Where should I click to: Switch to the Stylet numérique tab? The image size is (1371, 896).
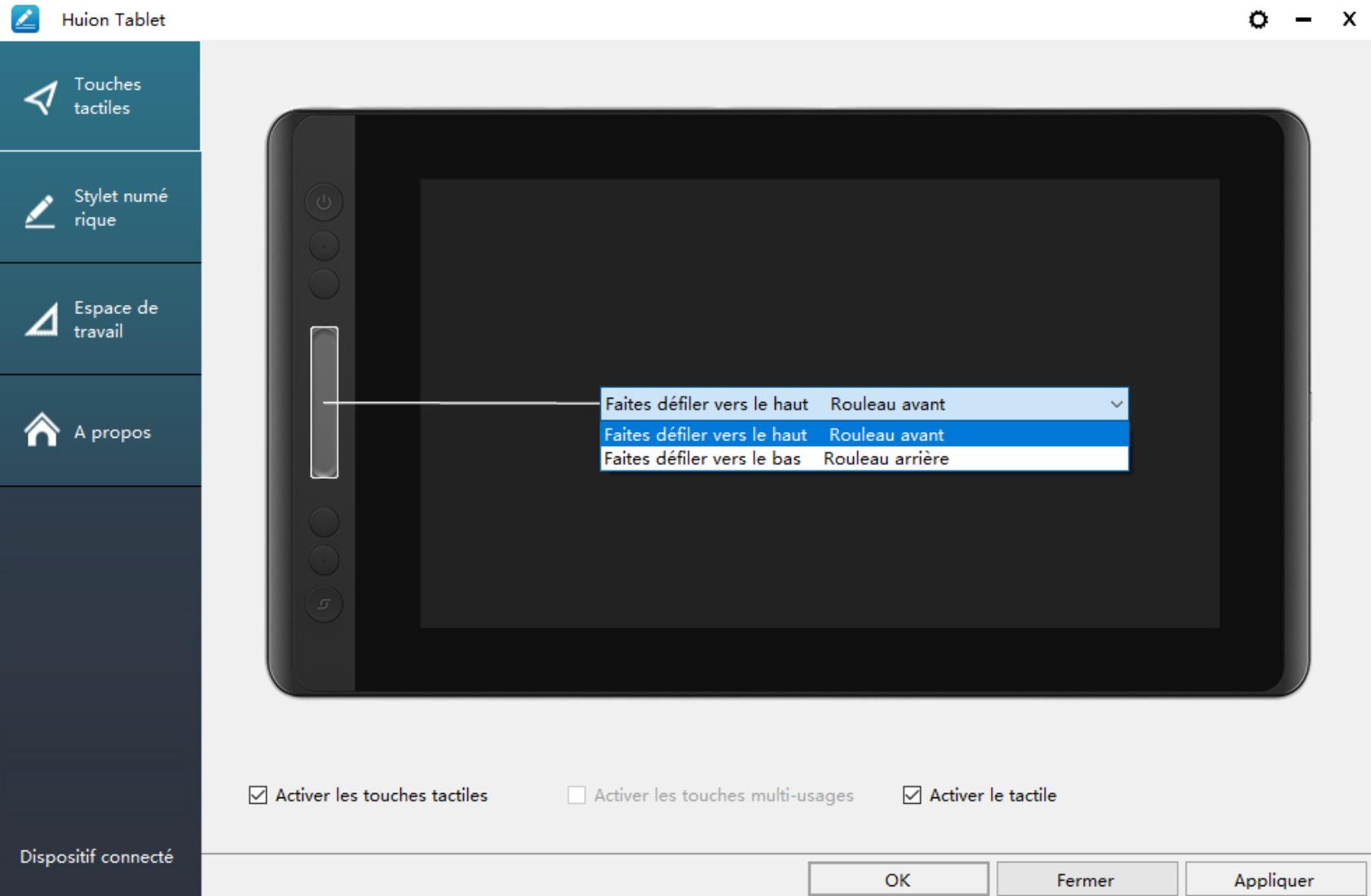click(100, 208)
